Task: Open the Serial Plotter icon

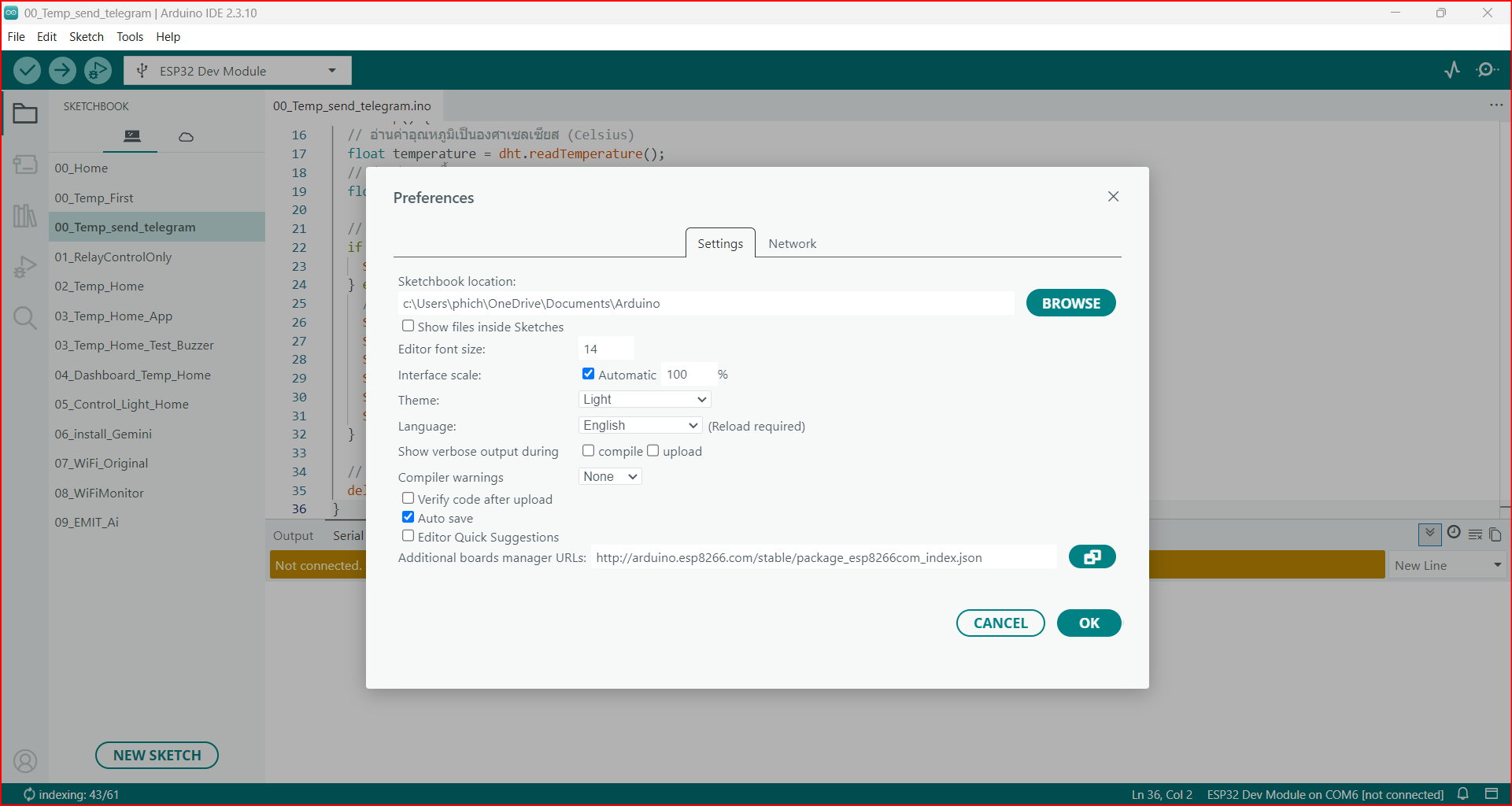Action: pyautogui.click(x=1452, y=70)
